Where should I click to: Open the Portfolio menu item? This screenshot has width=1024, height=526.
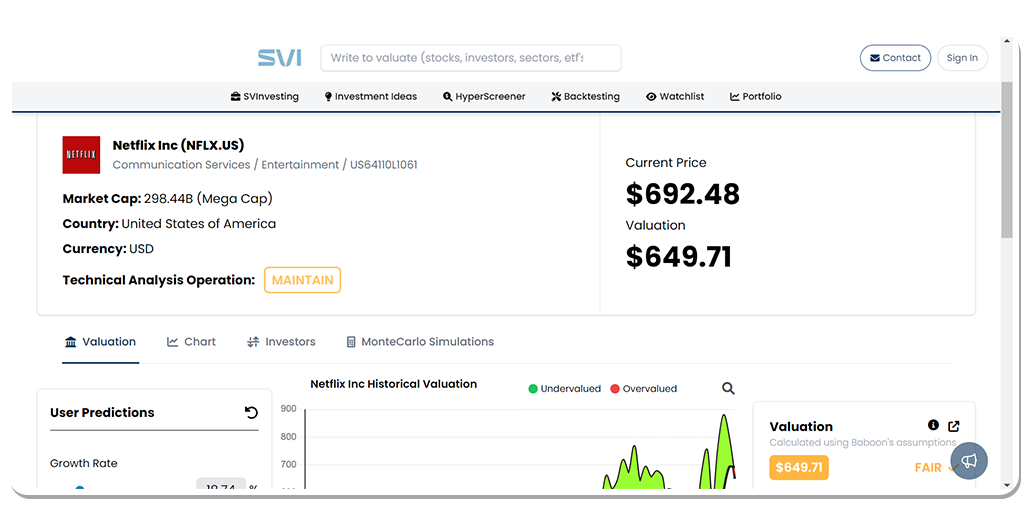[x=756, y=97]
